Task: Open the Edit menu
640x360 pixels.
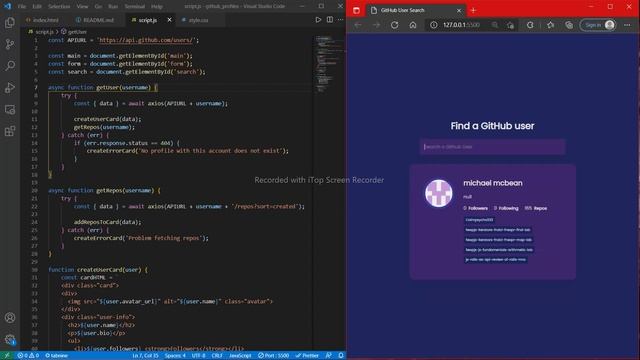Action: tap(37, 7)
